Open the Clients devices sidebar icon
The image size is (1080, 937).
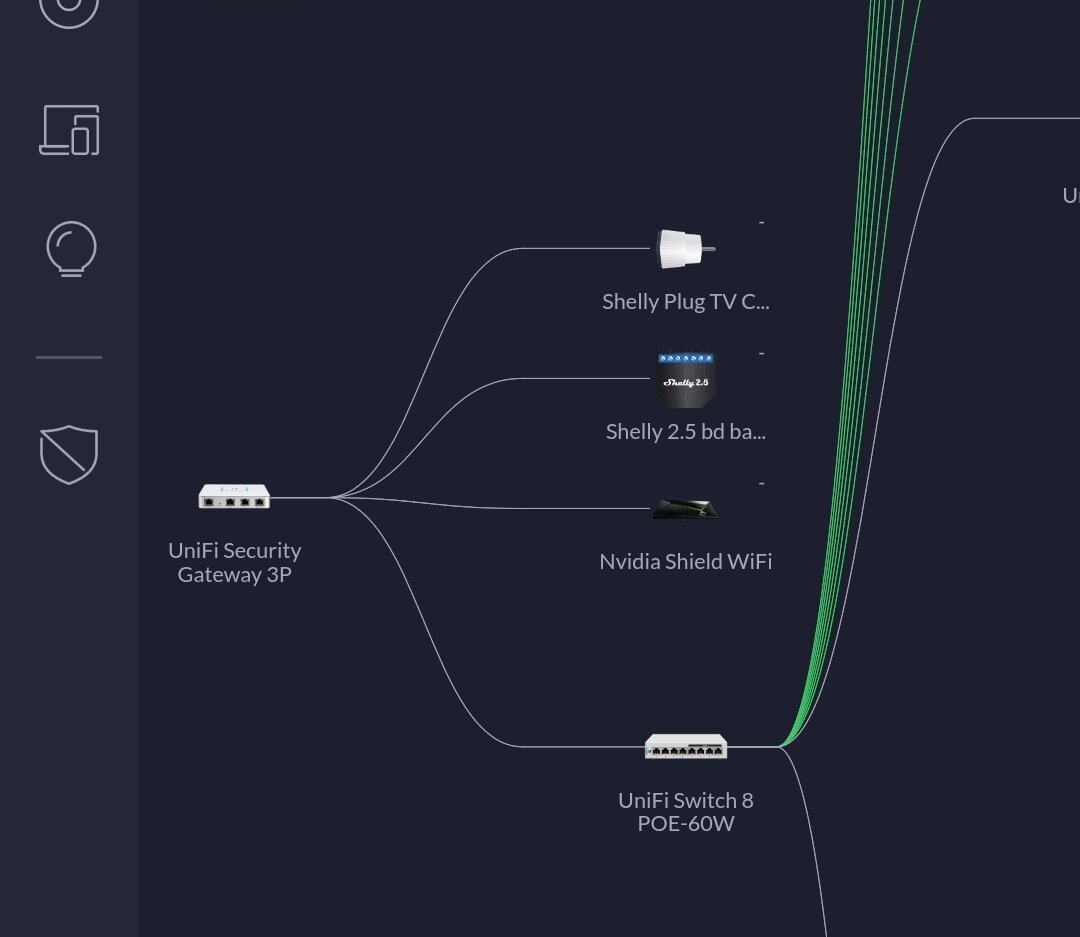[69, 130]
